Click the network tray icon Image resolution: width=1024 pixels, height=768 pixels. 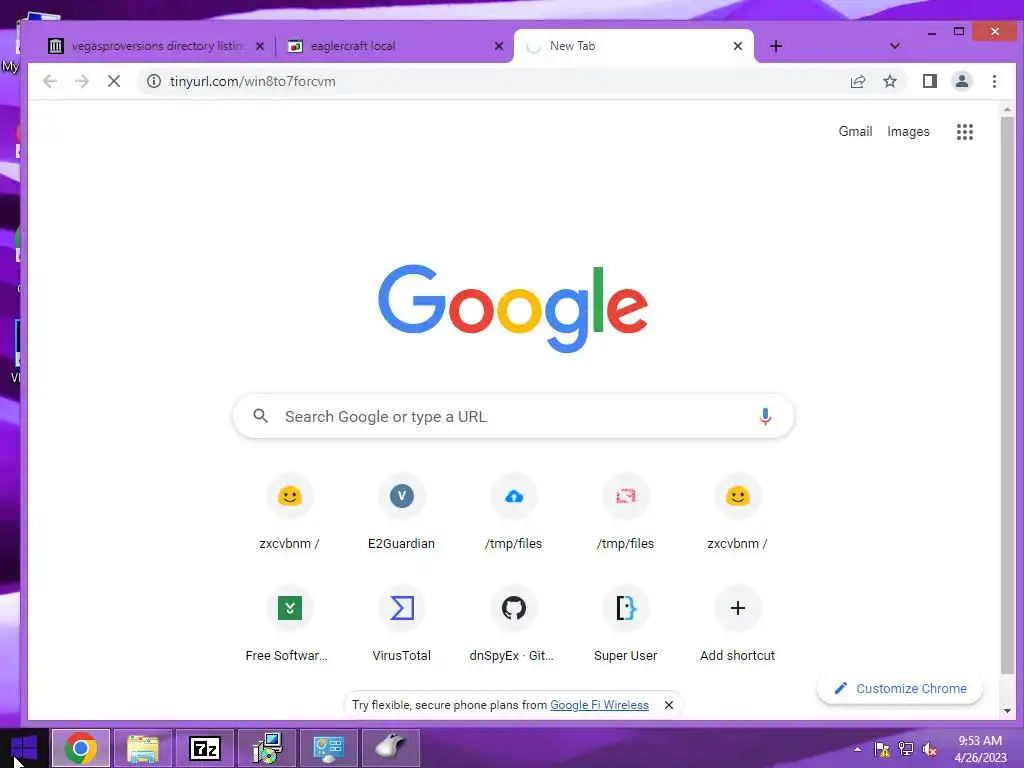pyautogui.click(x=905, y=749)
